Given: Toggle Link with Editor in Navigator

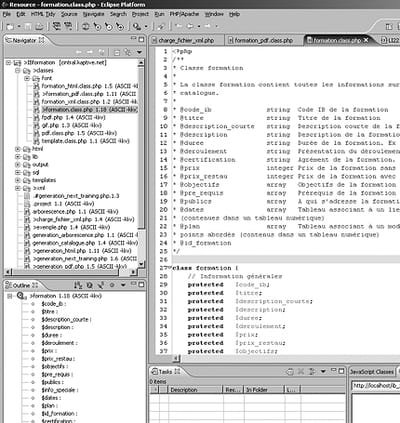Looking at the screenshot, I should pyautogui.click(x=128, y=52).
